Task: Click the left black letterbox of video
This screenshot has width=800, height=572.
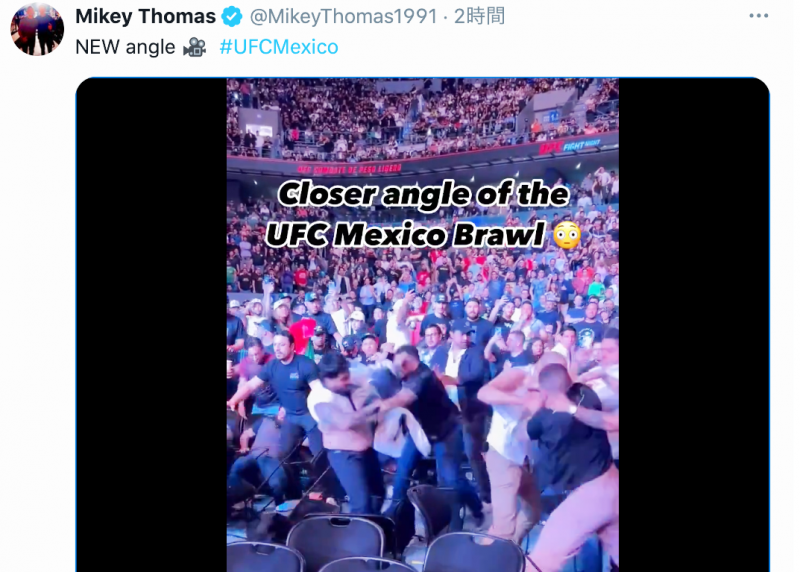Action: pos(152,325)
